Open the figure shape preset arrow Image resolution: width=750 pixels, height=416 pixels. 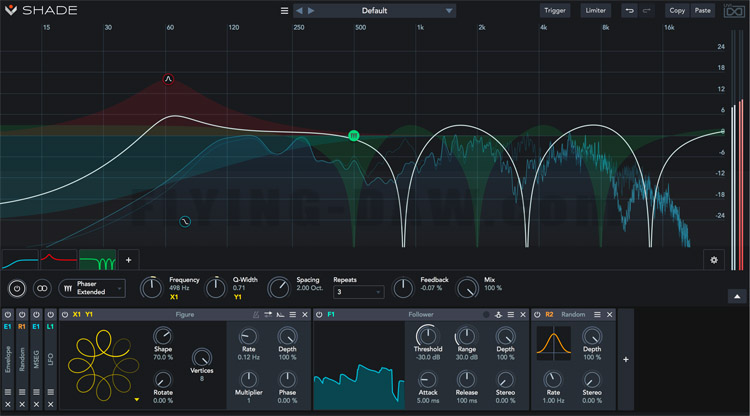click(x=137, y=400)
